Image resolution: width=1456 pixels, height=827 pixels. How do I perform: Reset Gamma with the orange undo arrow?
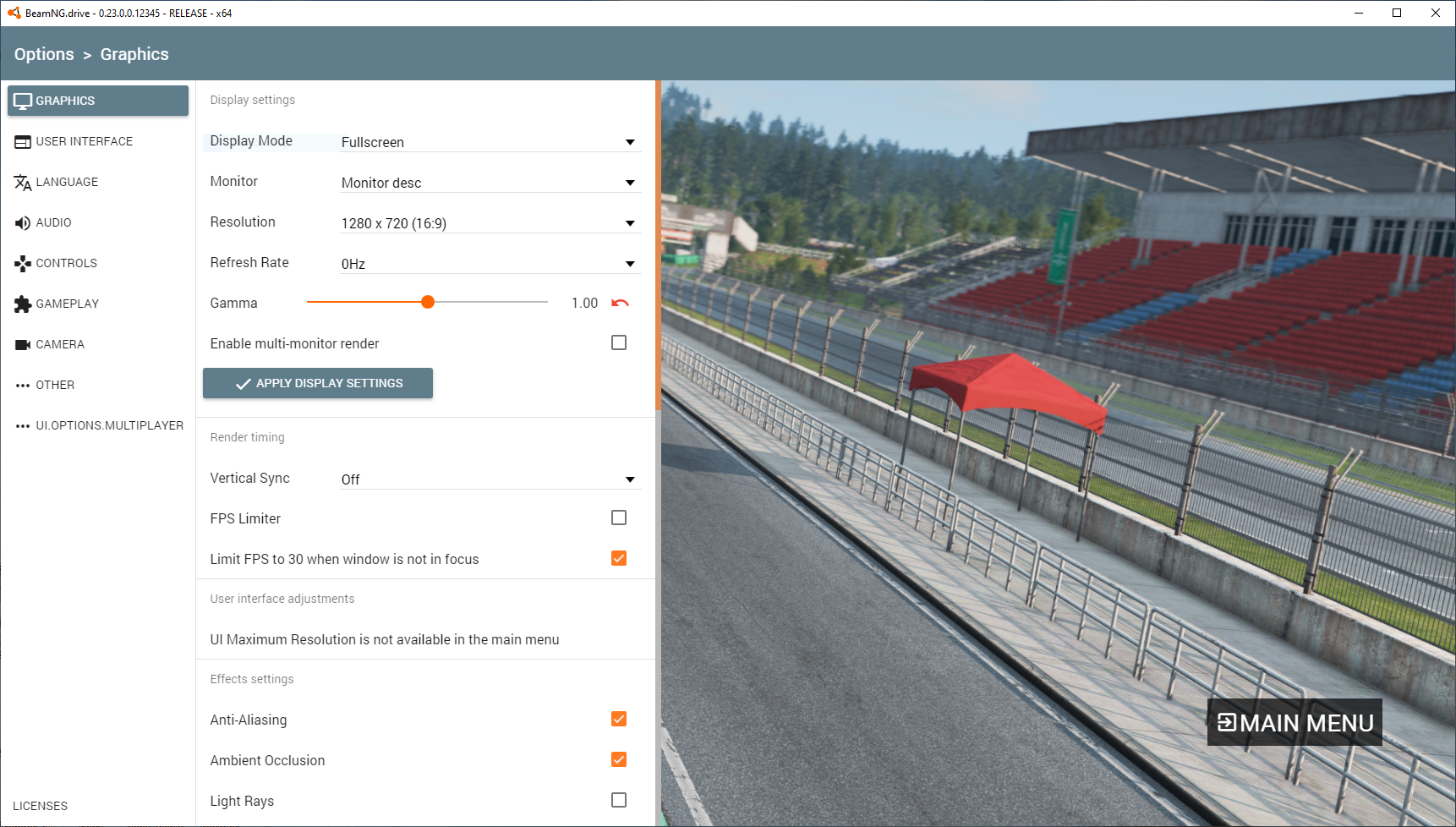click(x=620, y=303)
